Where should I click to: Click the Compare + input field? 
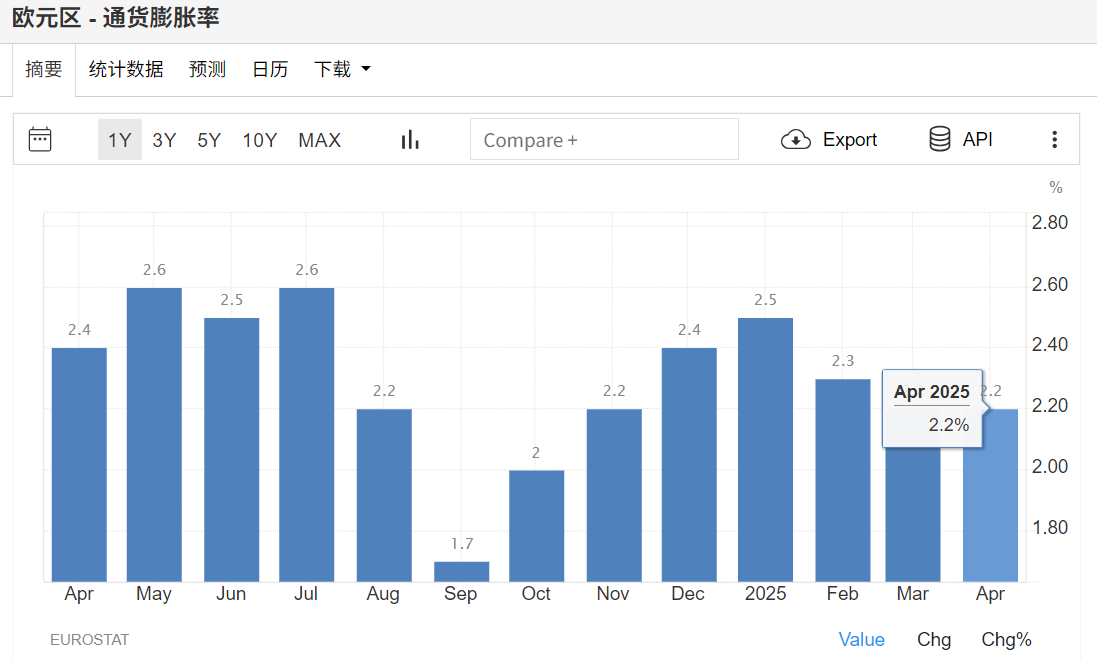[604, 139]
